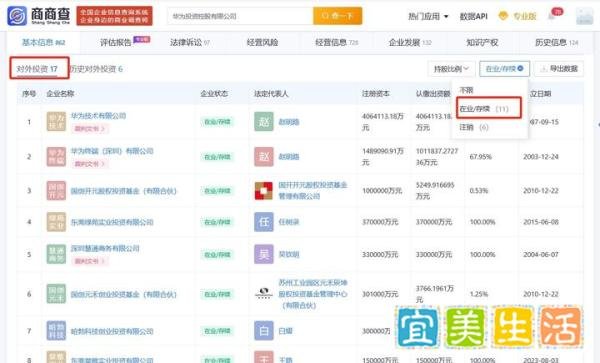This screenshot has width=600, height=363.
Task: Open 国创开元股权投资基金（有限合伙） link
Action: (x=124, y=191)
